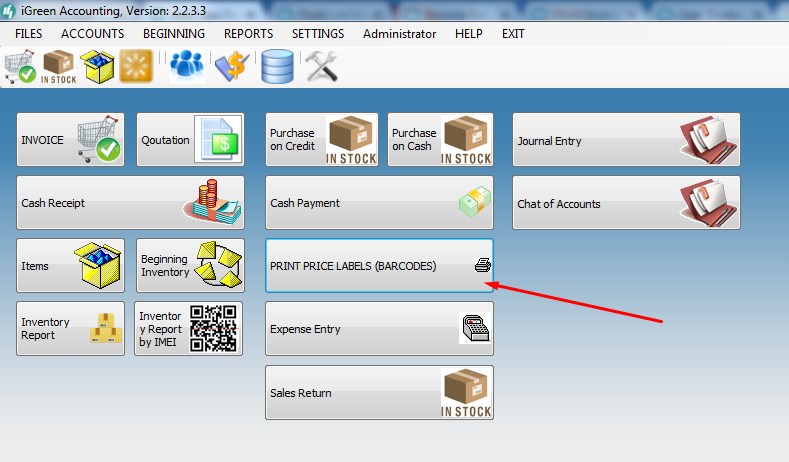Click the yellow items box toolbar icon
Screen dimensions: 789x462
tap(98, 66)
